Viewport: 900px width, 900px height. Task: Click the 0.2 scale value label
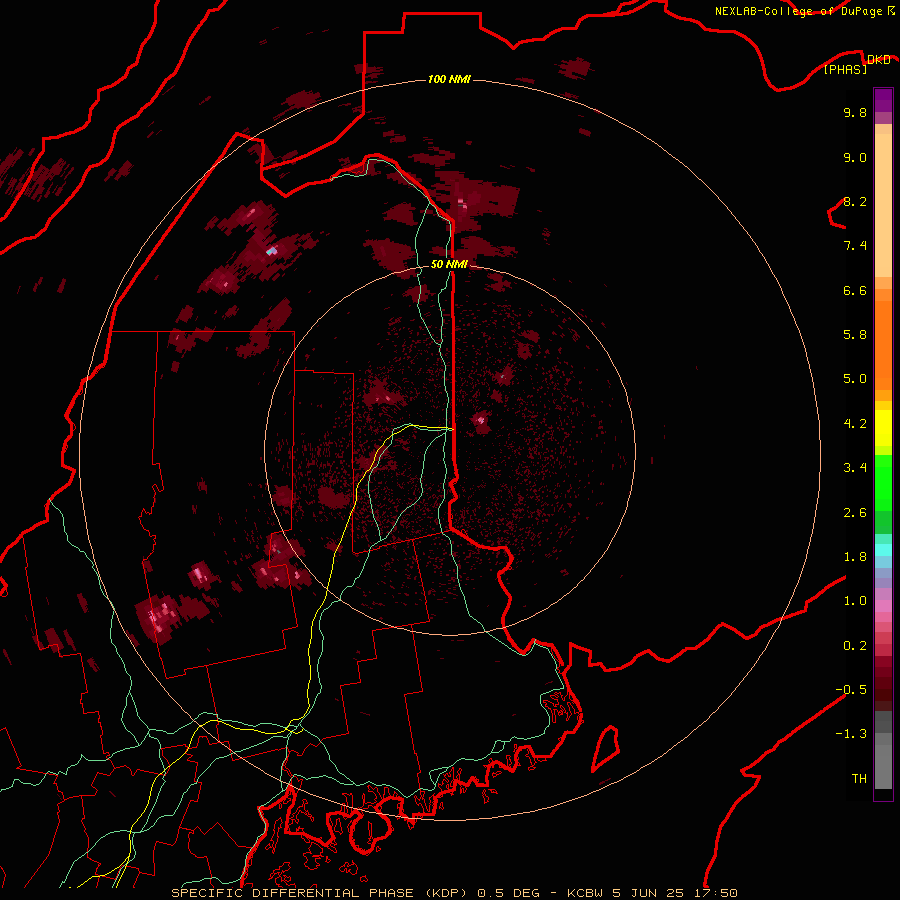[x=855, y=646]
